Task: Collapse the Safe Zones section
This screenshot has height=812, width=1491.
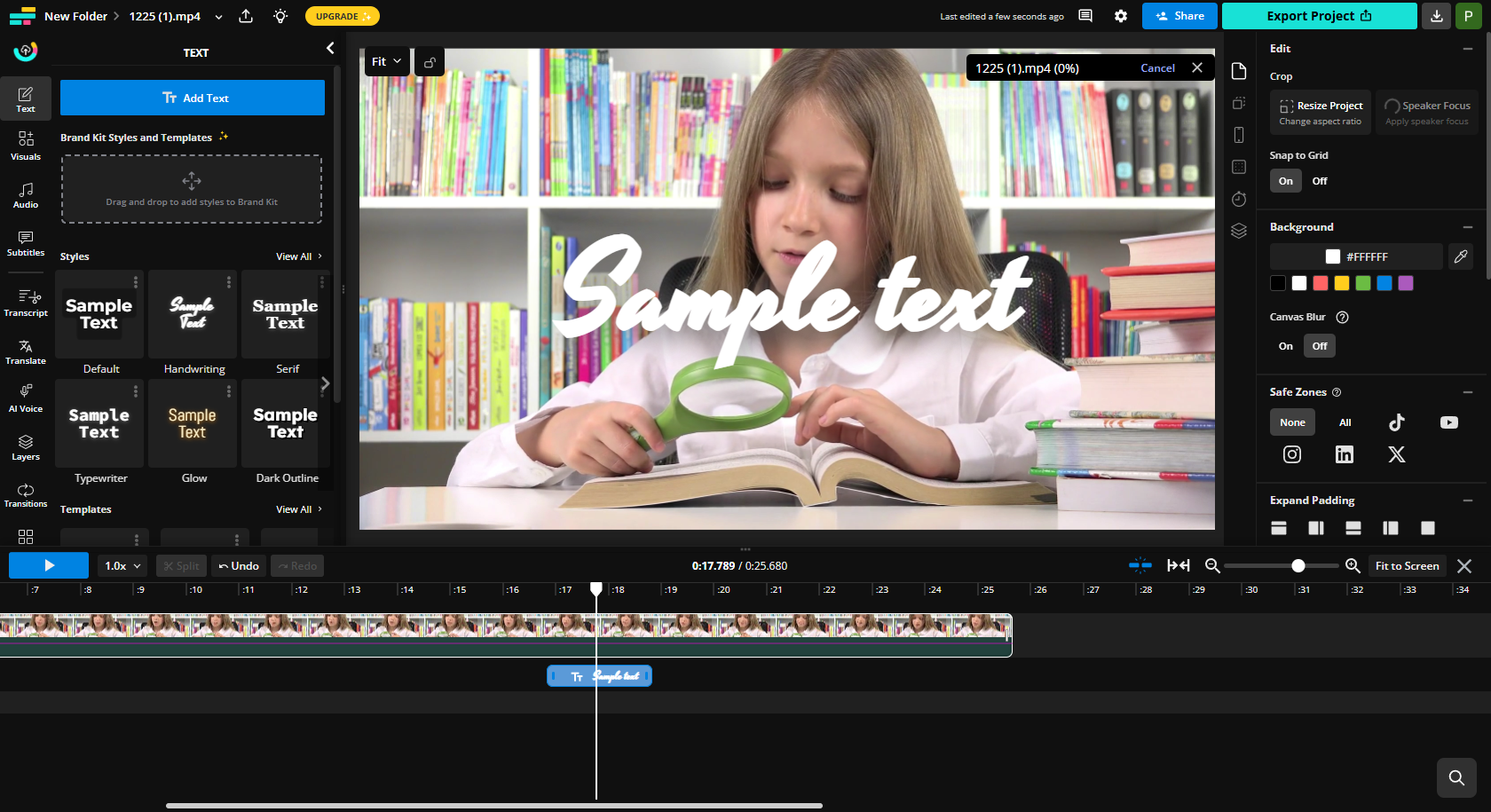Action: (x=1468, y=392)
